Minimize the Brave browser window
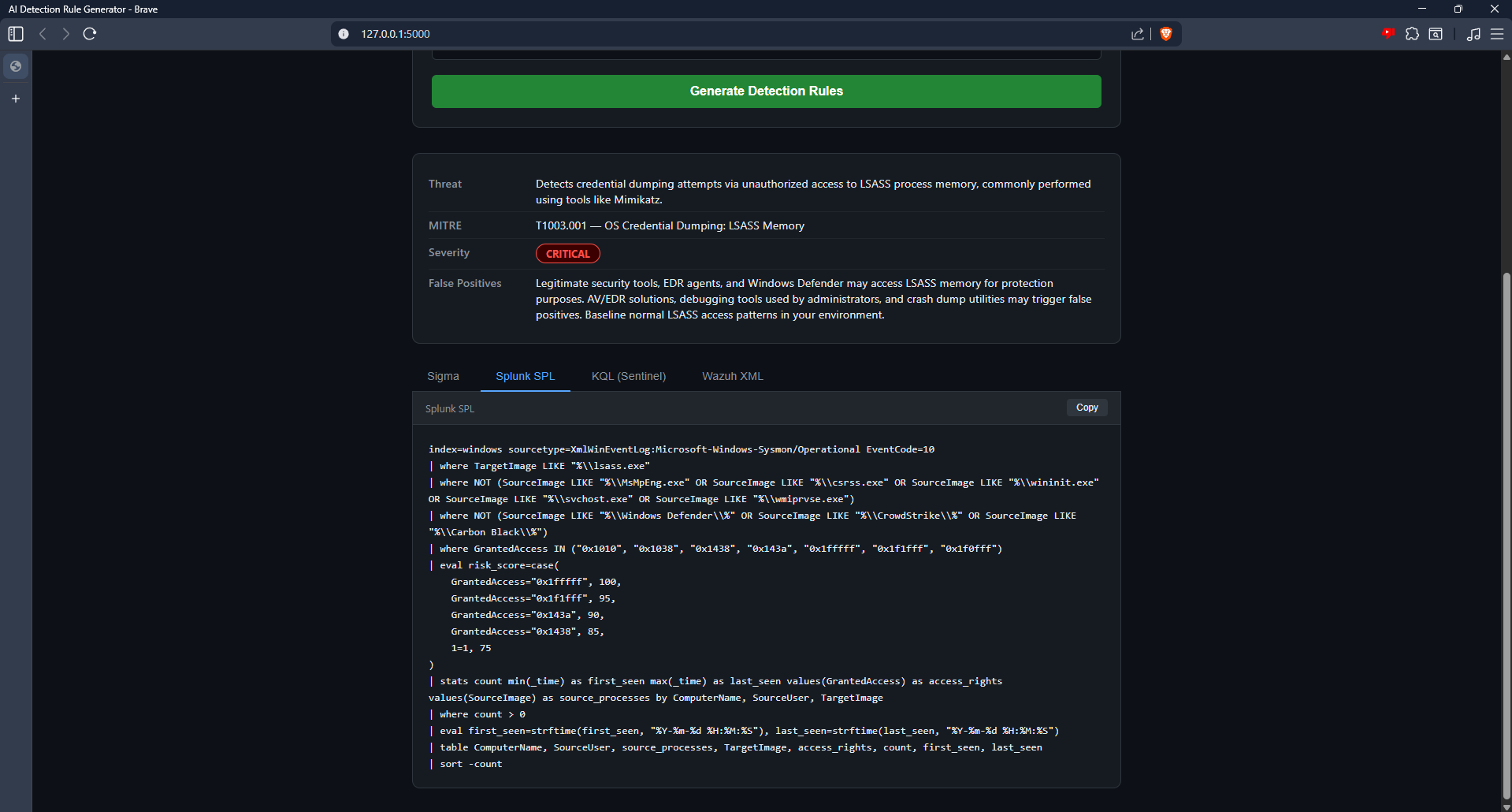The height and width of the screenshot is (812, 1512). pyautogui.click(x=1421, y=9)
